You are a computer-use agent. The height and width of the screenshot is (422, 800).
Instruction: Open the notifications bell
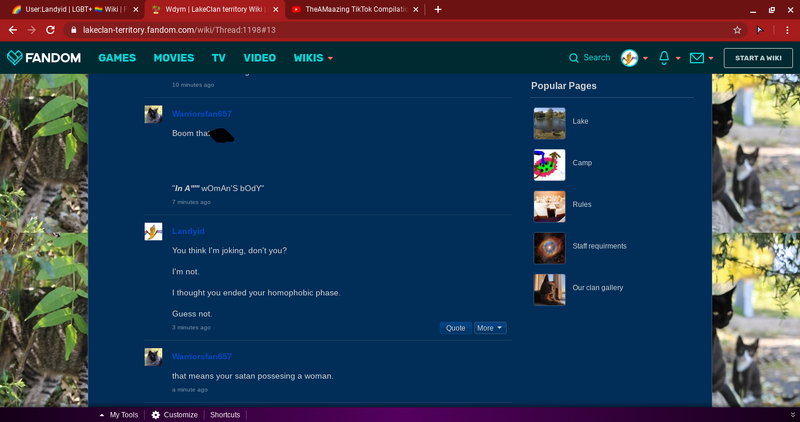666,58
